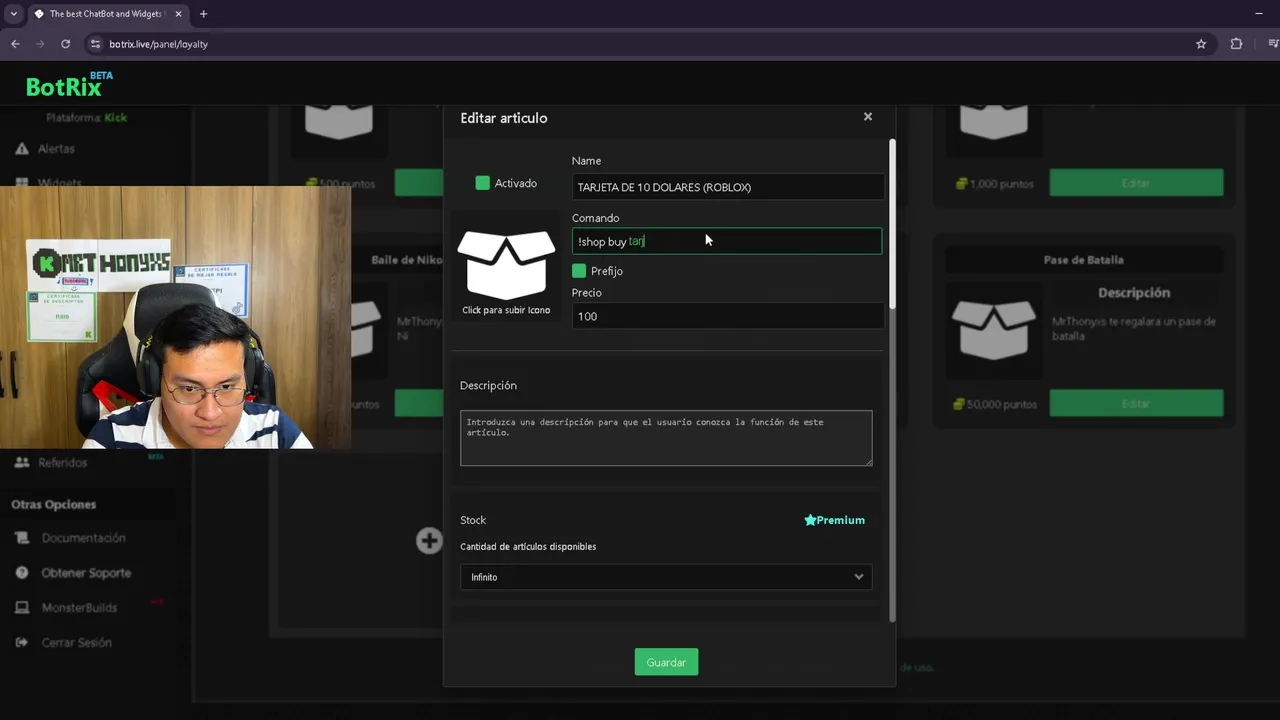This screenshot has height=720, width=1280.
Task: Click the Descripción text area
Action: 666,437
